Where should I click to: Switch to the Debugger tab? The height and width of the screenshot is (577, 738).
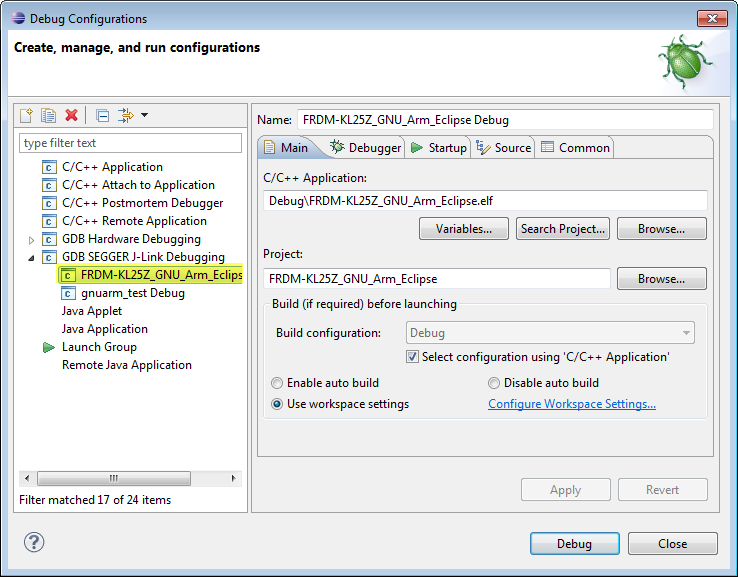pyautogui.click(x=366, y=148)
